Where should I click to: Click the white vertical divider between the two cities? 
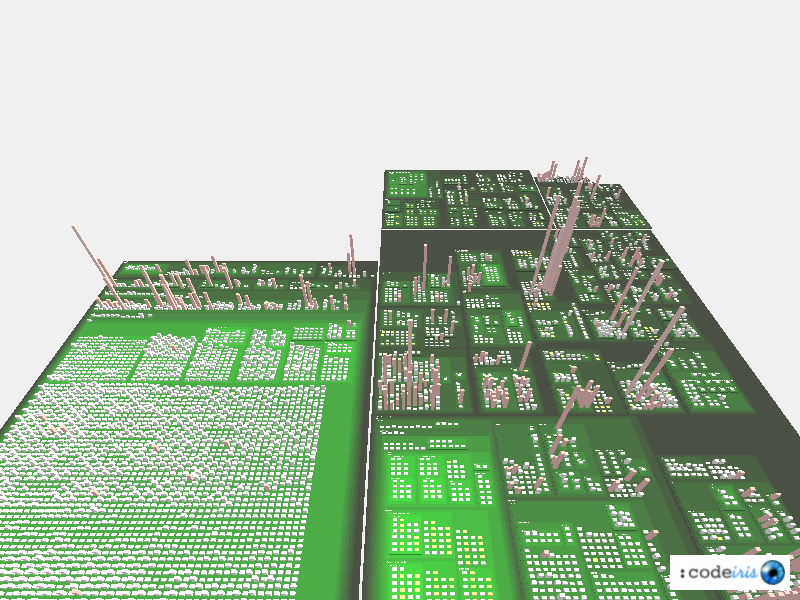[367, 480]
